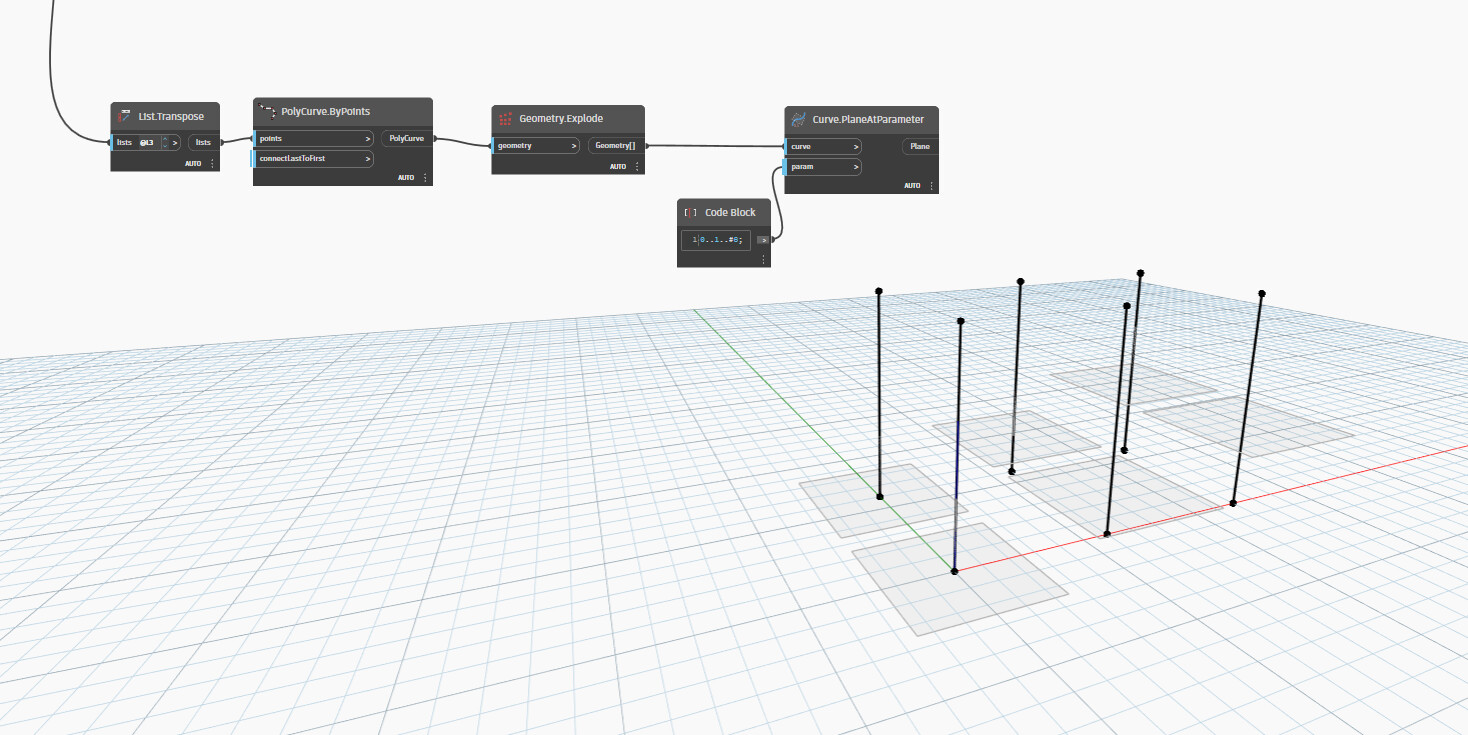Click the Code Block output port arrow
The image size is (1468, 735).
click(x=763, y=240)
